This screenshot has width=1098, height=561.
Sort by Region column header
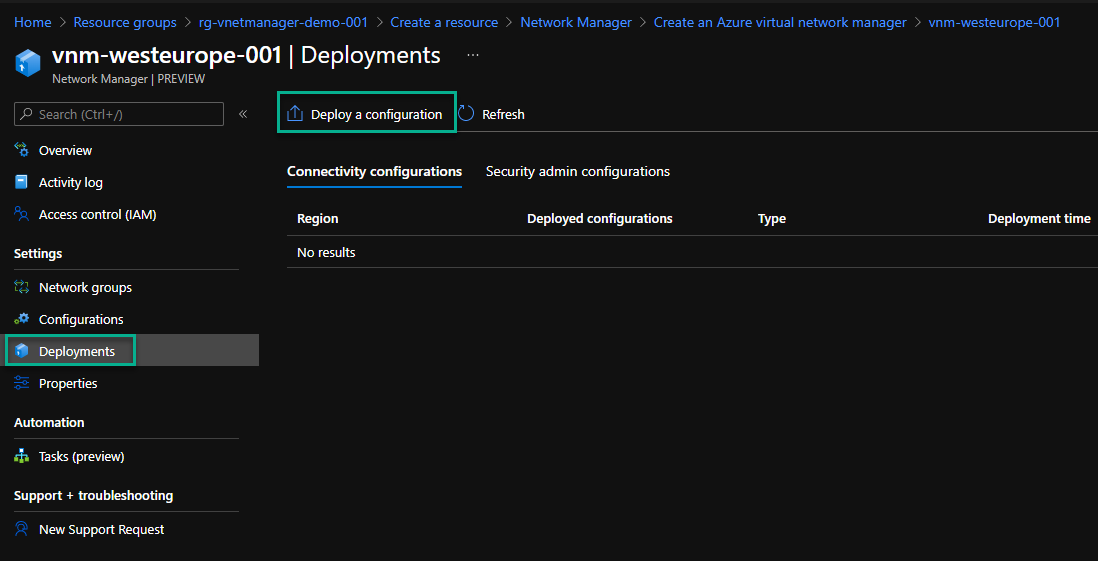click(x=318, y=219)
